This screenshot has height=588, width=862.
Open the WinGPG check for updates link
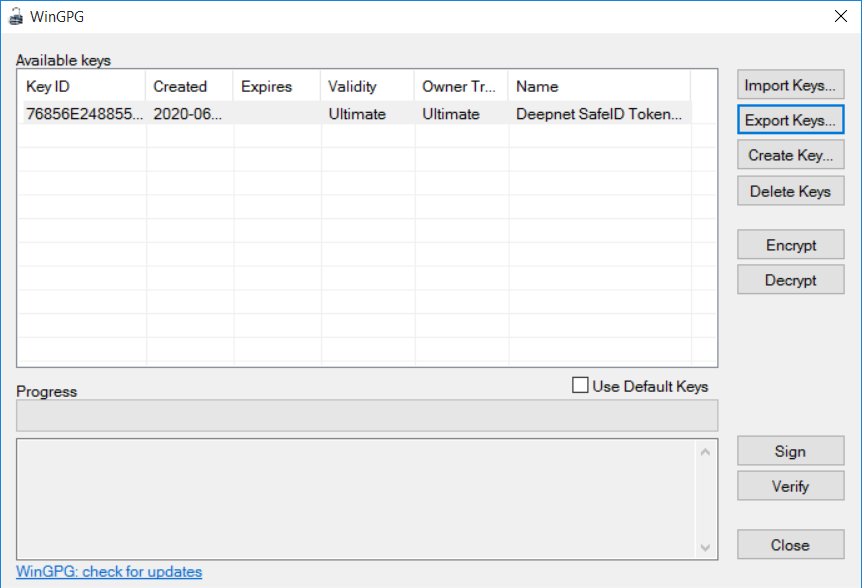click(x=109, y=572)
